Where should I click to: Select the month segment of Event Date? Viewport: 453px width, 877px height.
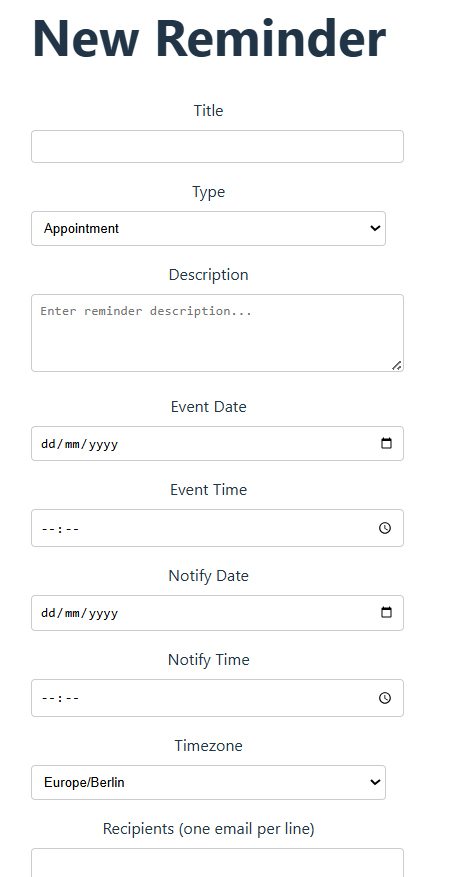pyautogui.click(x=69, y=444)
